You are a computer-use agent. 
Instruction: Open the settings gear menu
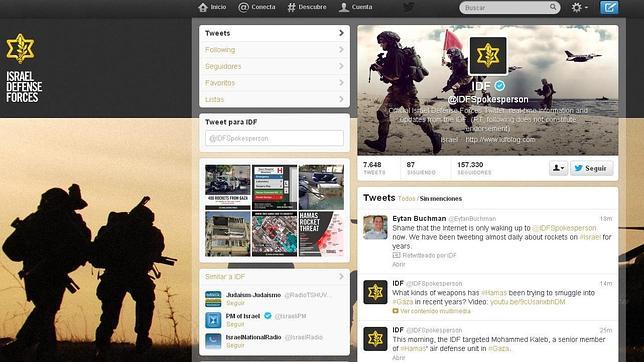tap(580, 7)
